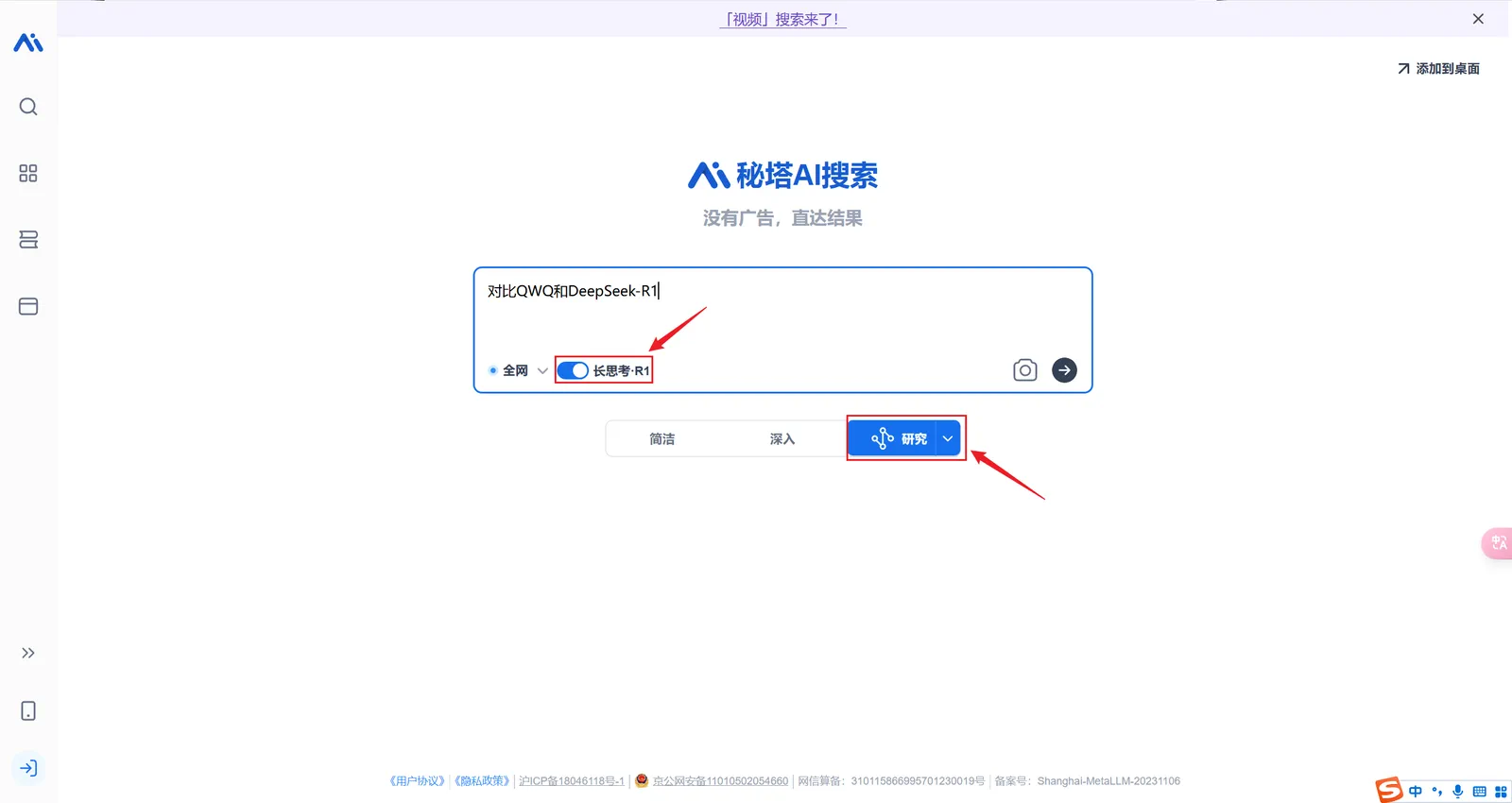
Task: Click the input method punctuation icon
Action: pos(1436,792)
